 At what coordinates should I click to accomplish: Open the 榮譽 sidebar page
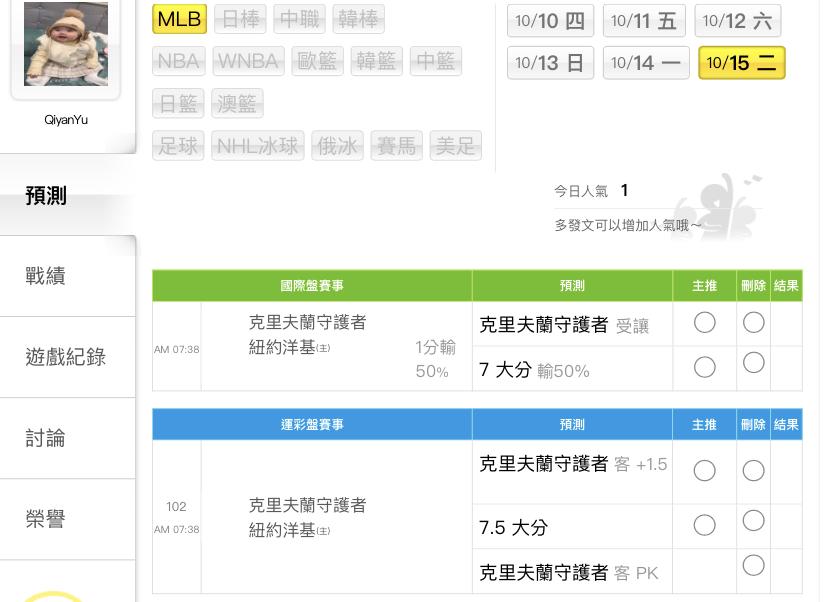(46, 519)
